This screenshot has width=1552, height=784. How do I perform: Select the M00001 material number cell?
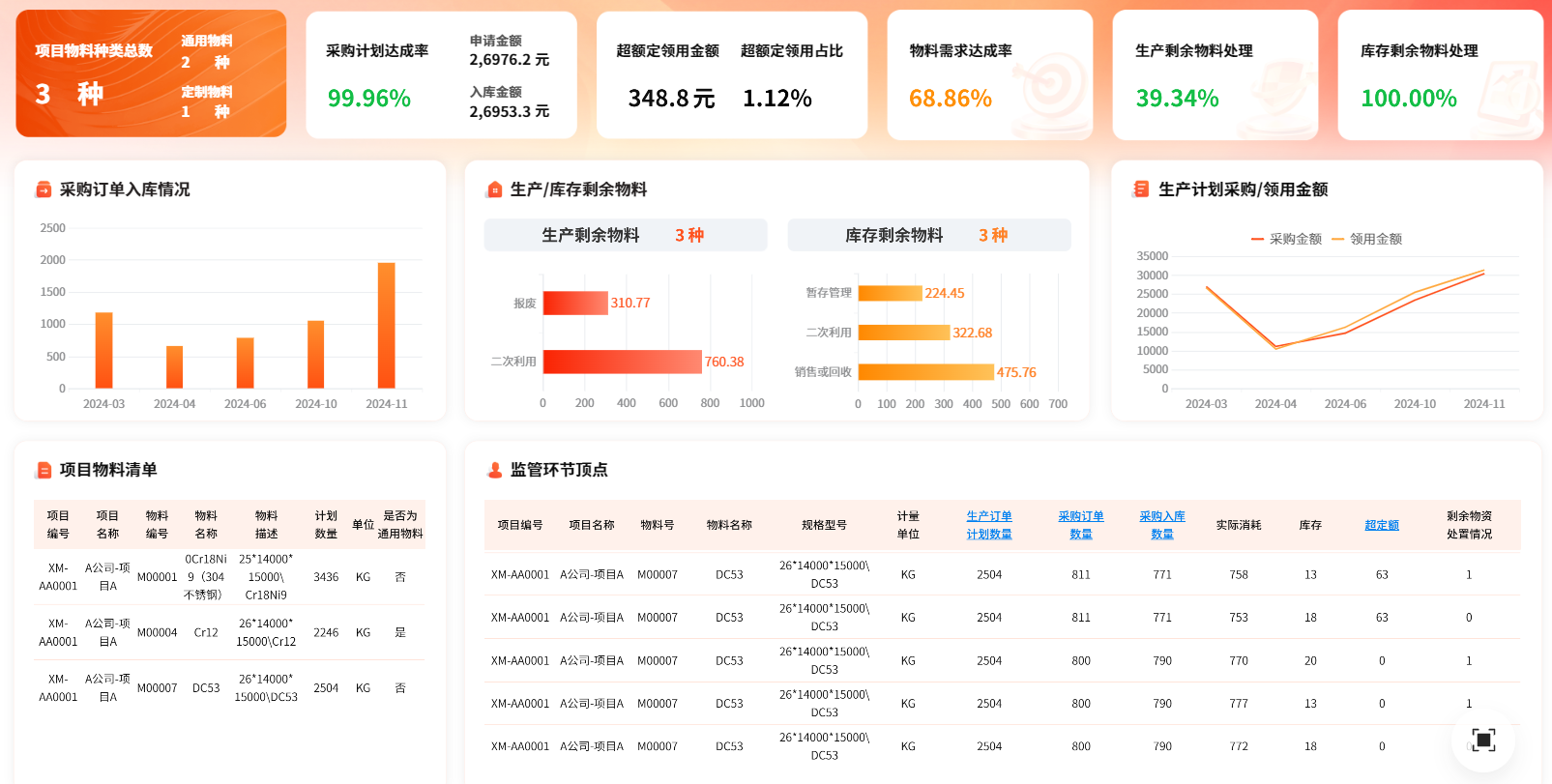point(158,577)
